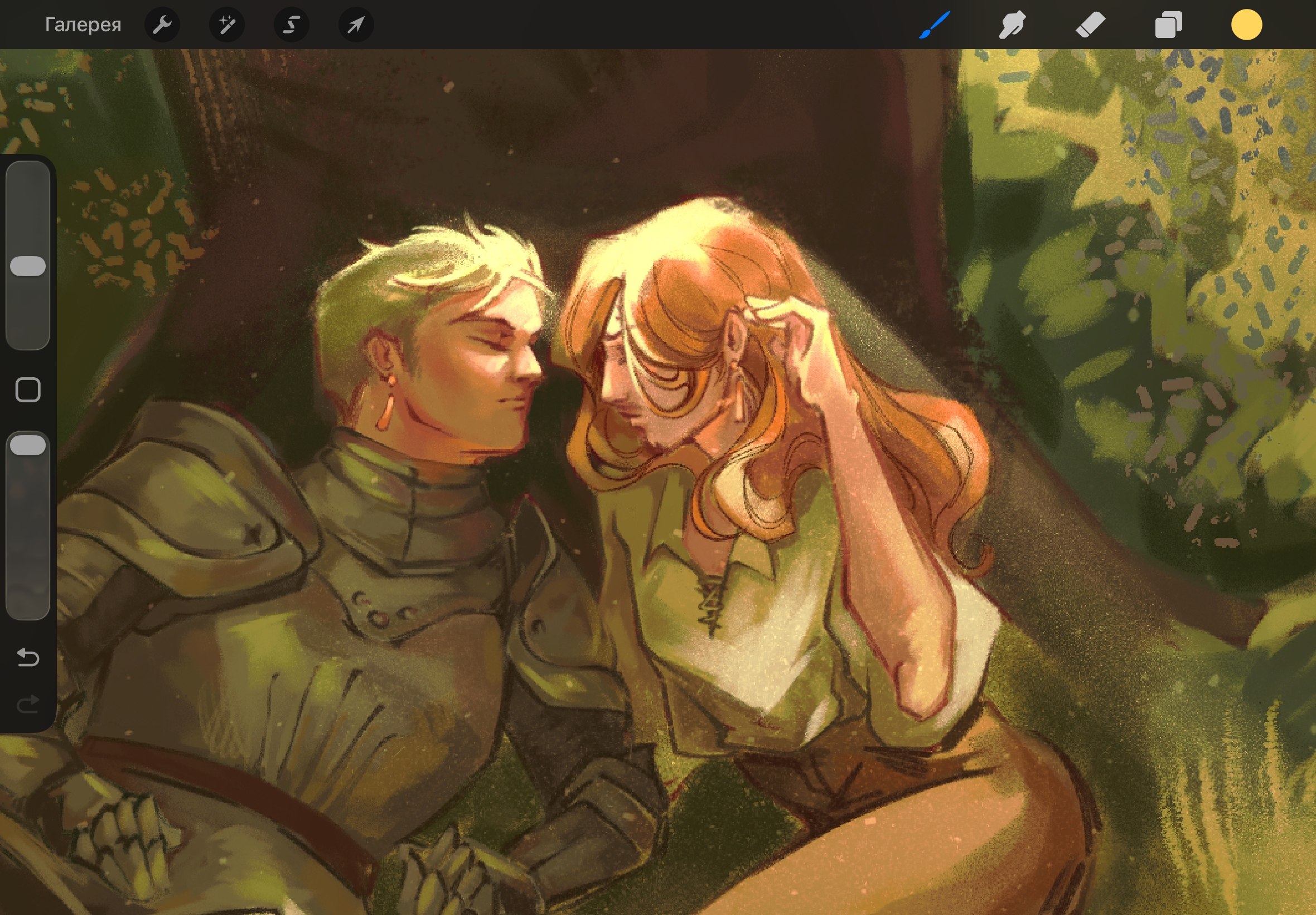Activate the Transform arrow tool
The image size is (1316, 915).
pyautogui.click(x=356, y=25)
